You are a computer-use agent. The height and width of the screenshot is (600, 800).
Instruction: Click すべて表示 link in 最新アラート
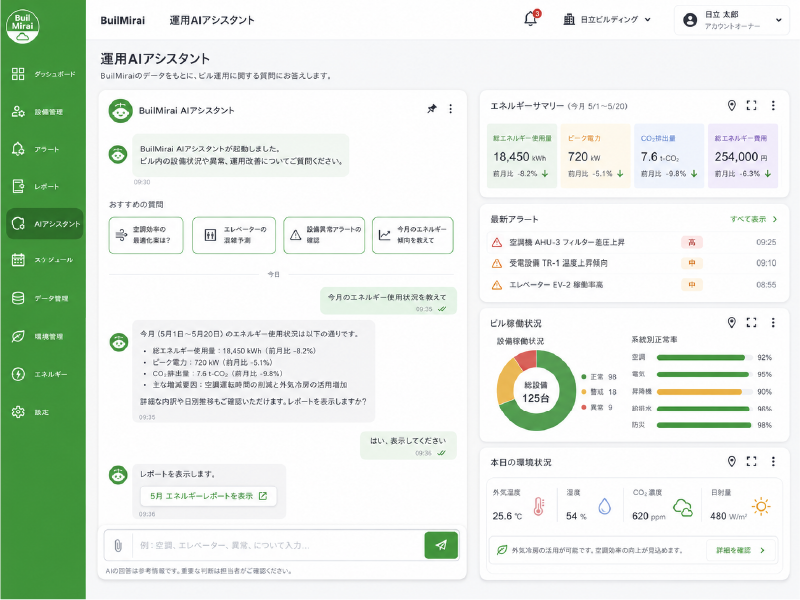click(x=754, y=219)
